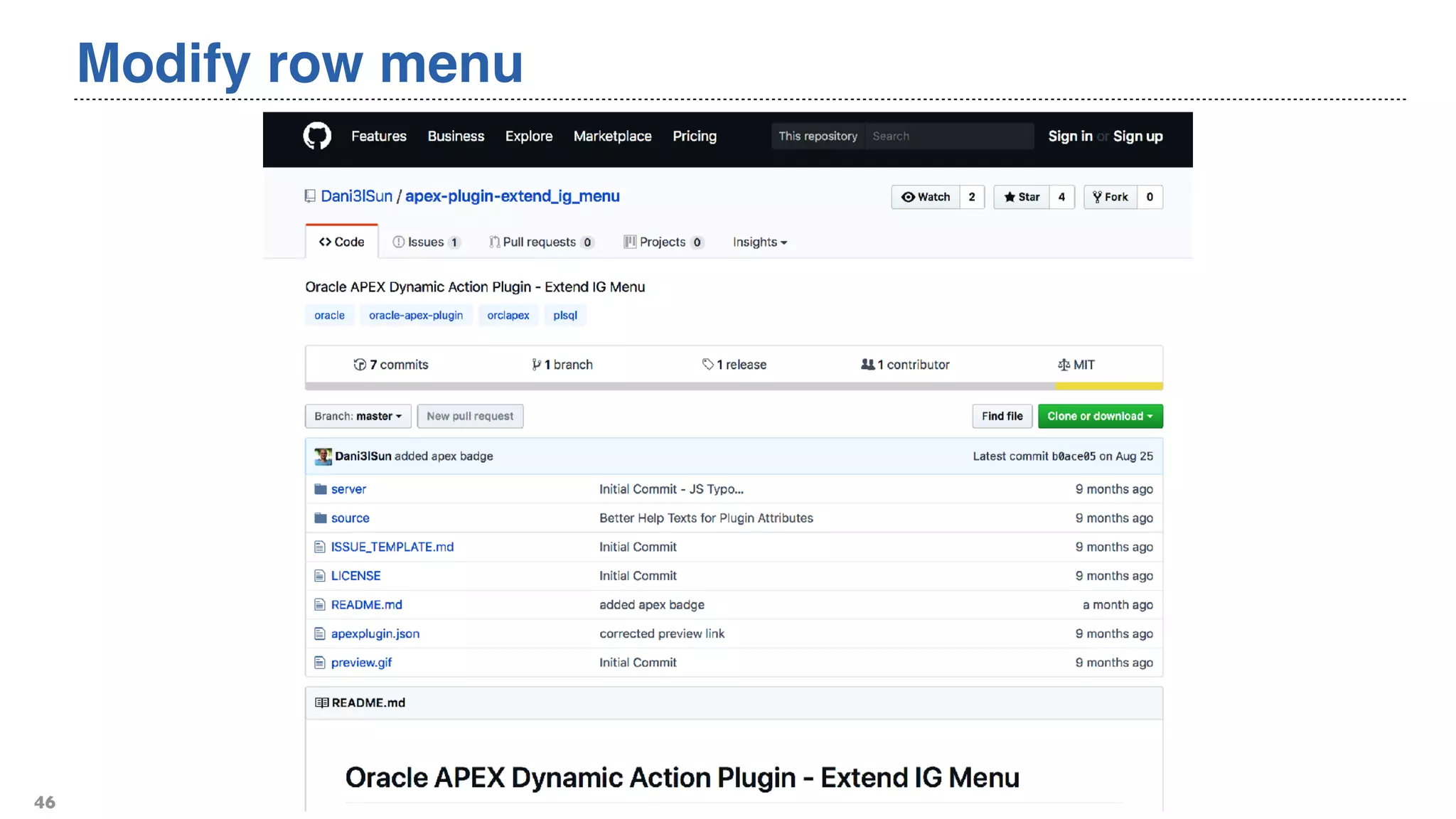Click the commits history clock icon
1456x819 pixels.
pyautogui.click(x=360, y=365)
